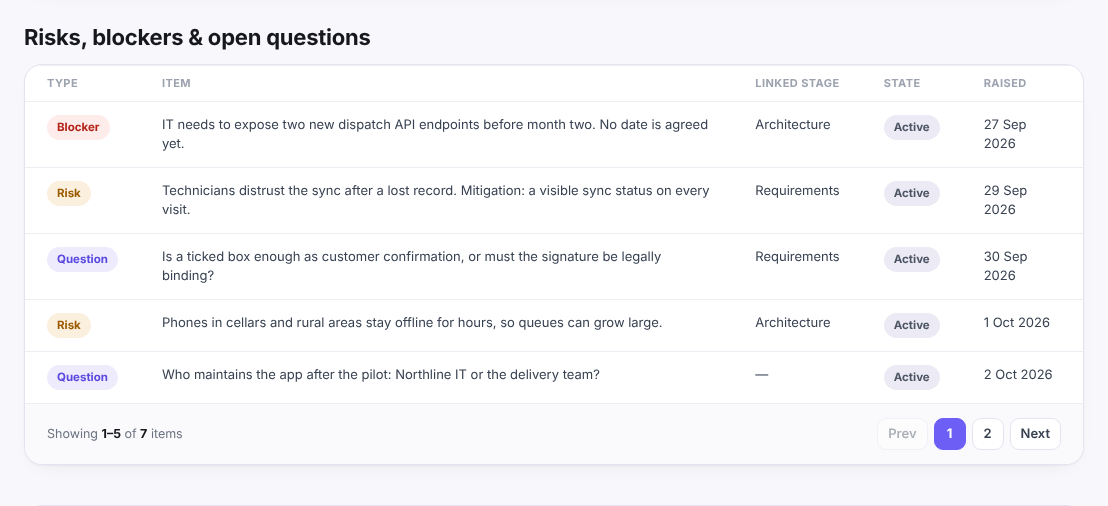Click Requirements stage in the technicians sync row
This screenshot has height=506, width=1108.
pyautogui.click(x=797, y=191)
